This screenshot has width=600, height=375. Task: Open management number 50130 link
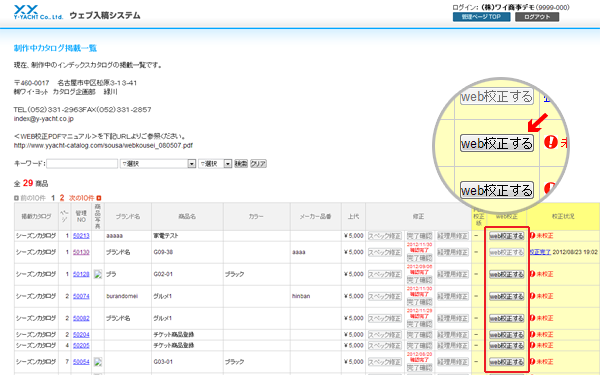click(81, 252)
